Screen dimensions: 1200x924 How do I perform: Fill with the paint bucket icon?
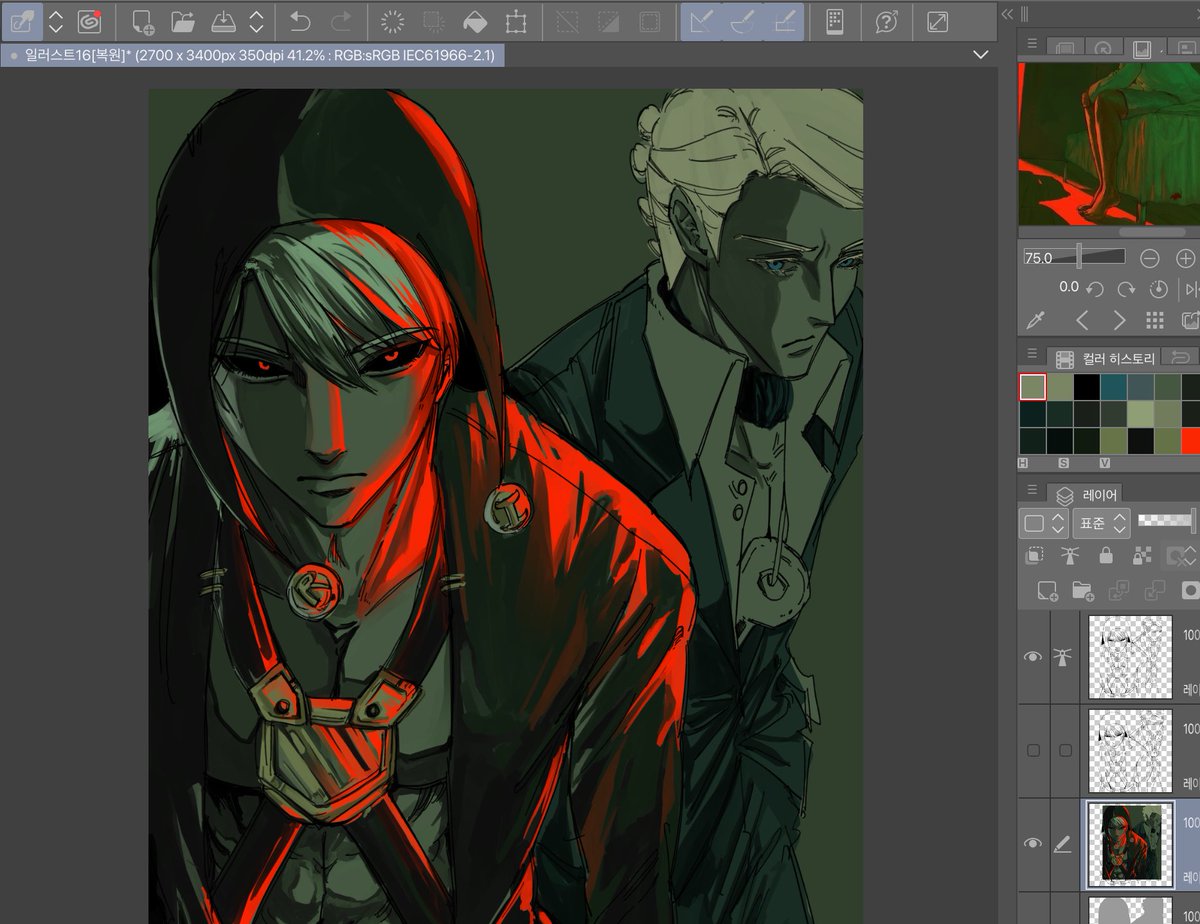tap(475, 21)
